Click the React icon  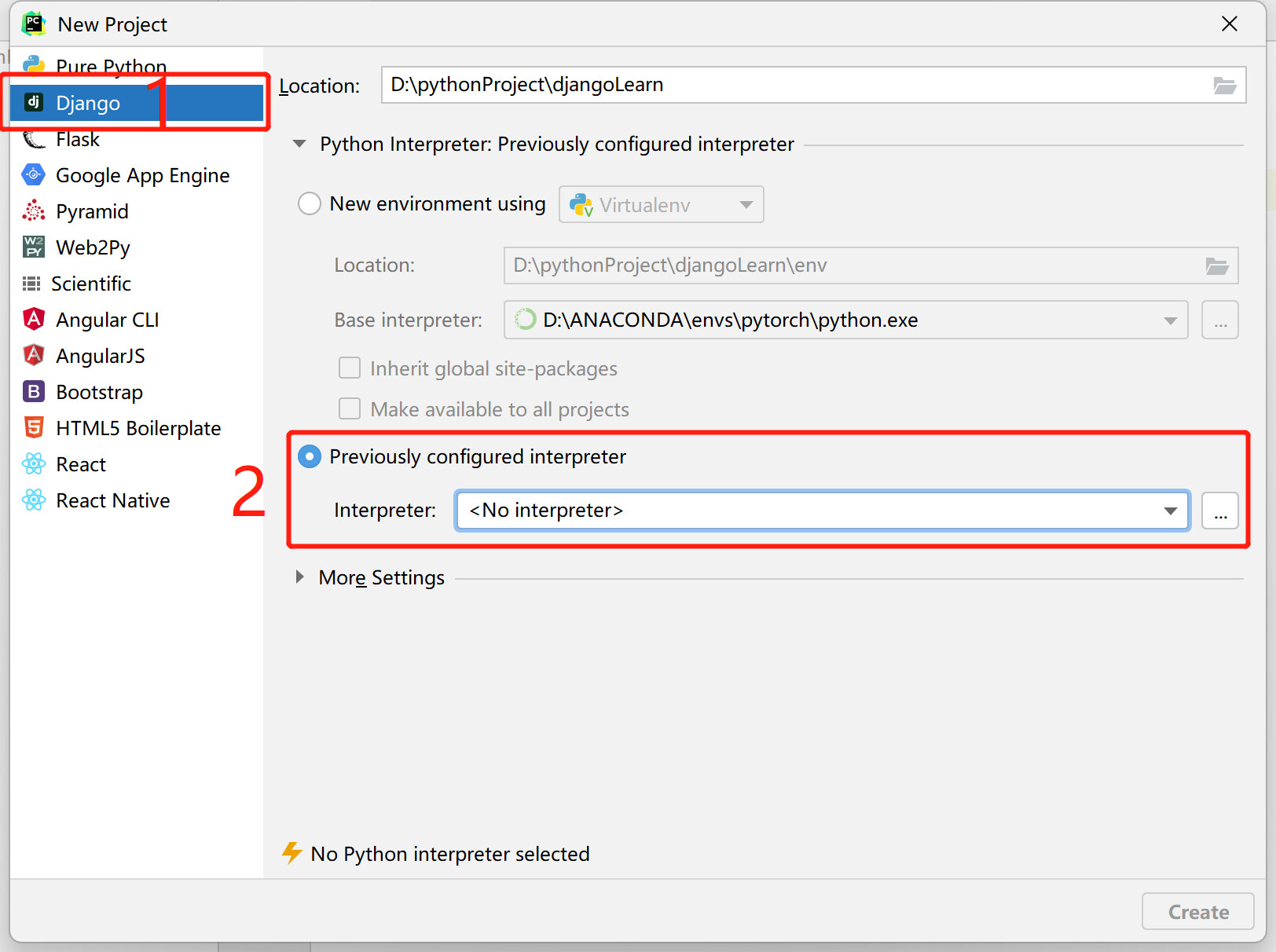click(34, 463)
